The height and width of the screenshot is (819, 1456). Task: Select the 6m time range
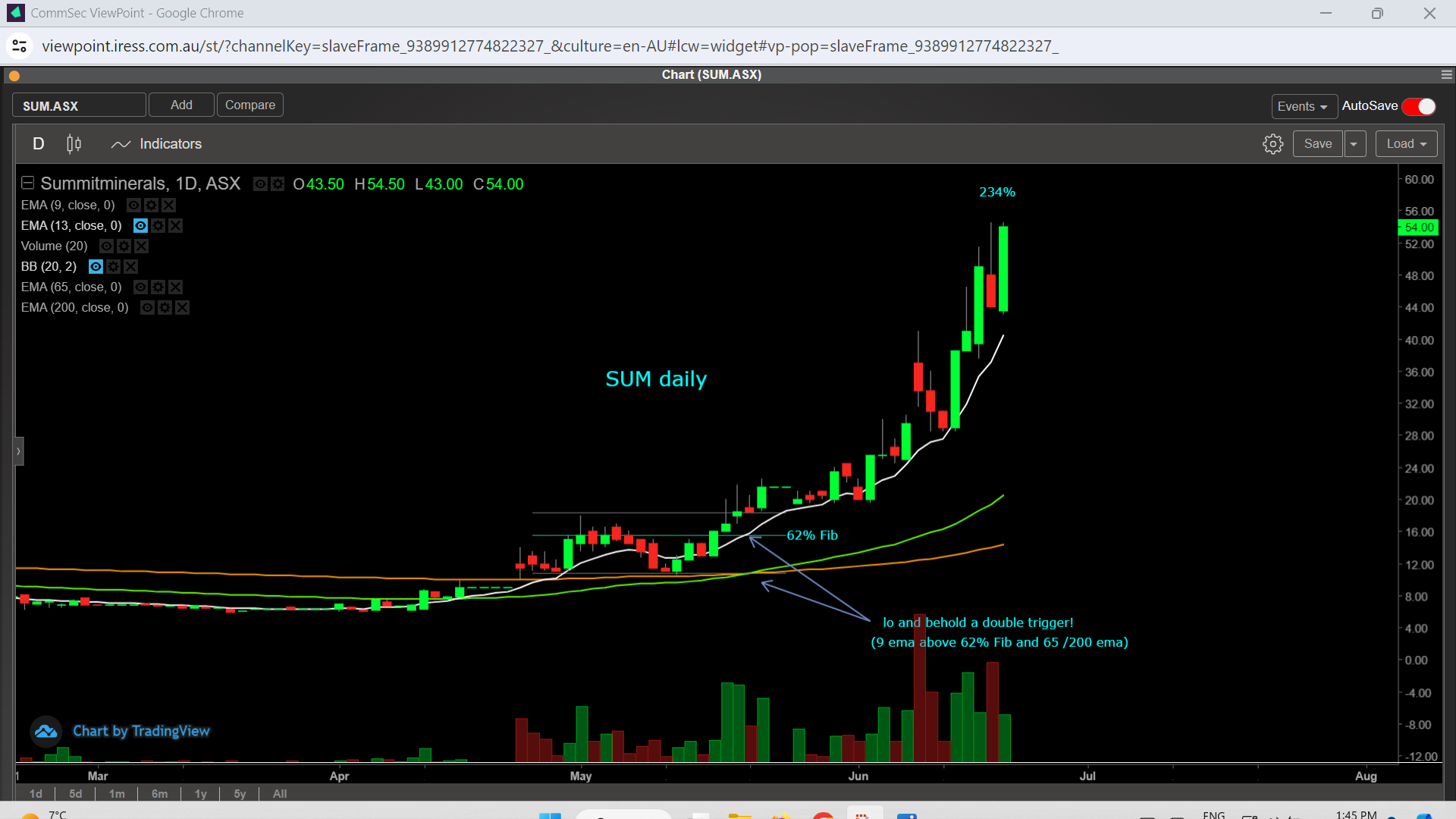pos(159,794)
